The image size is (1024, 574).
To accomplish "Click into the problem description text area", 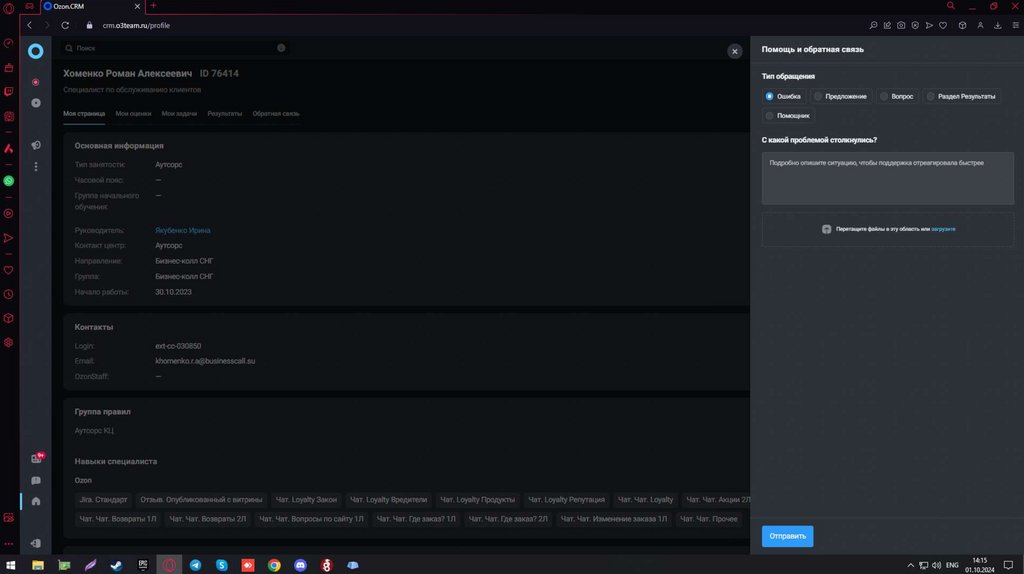I will point(888,178).
